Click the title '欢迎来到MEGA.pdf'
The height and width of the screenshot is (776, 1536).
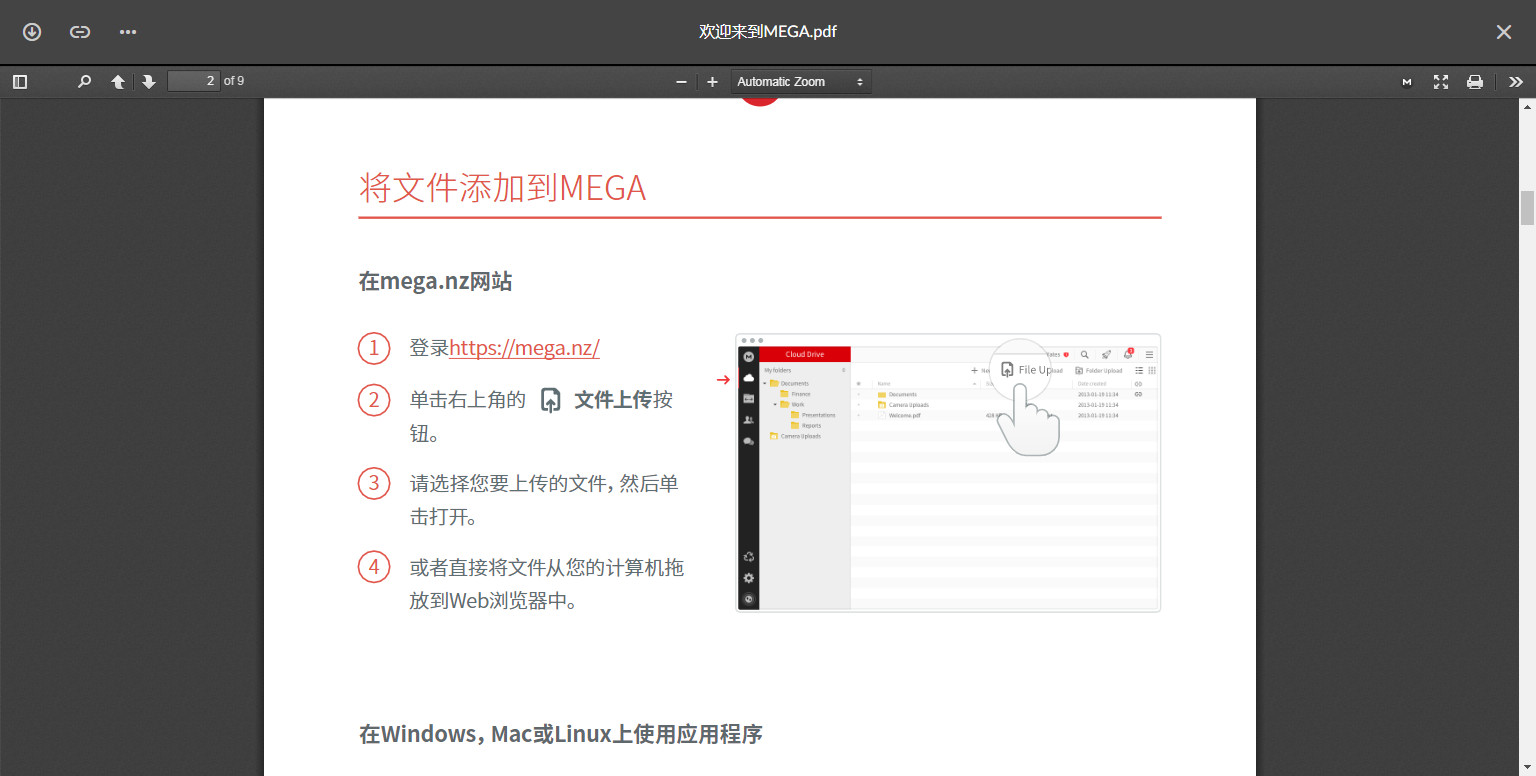pyautogui.click(x=768, y=32)
